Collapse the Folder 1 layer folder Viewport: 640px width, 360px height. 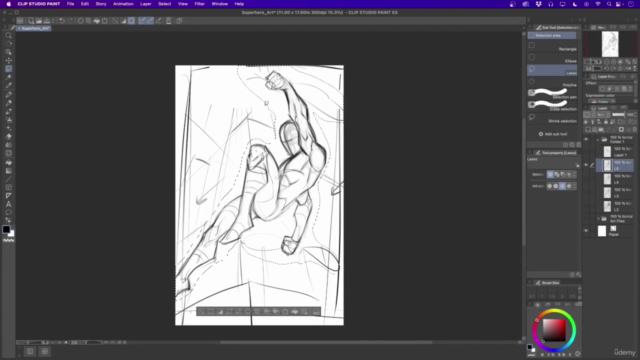pyautogui.click(x=598, y=139)
